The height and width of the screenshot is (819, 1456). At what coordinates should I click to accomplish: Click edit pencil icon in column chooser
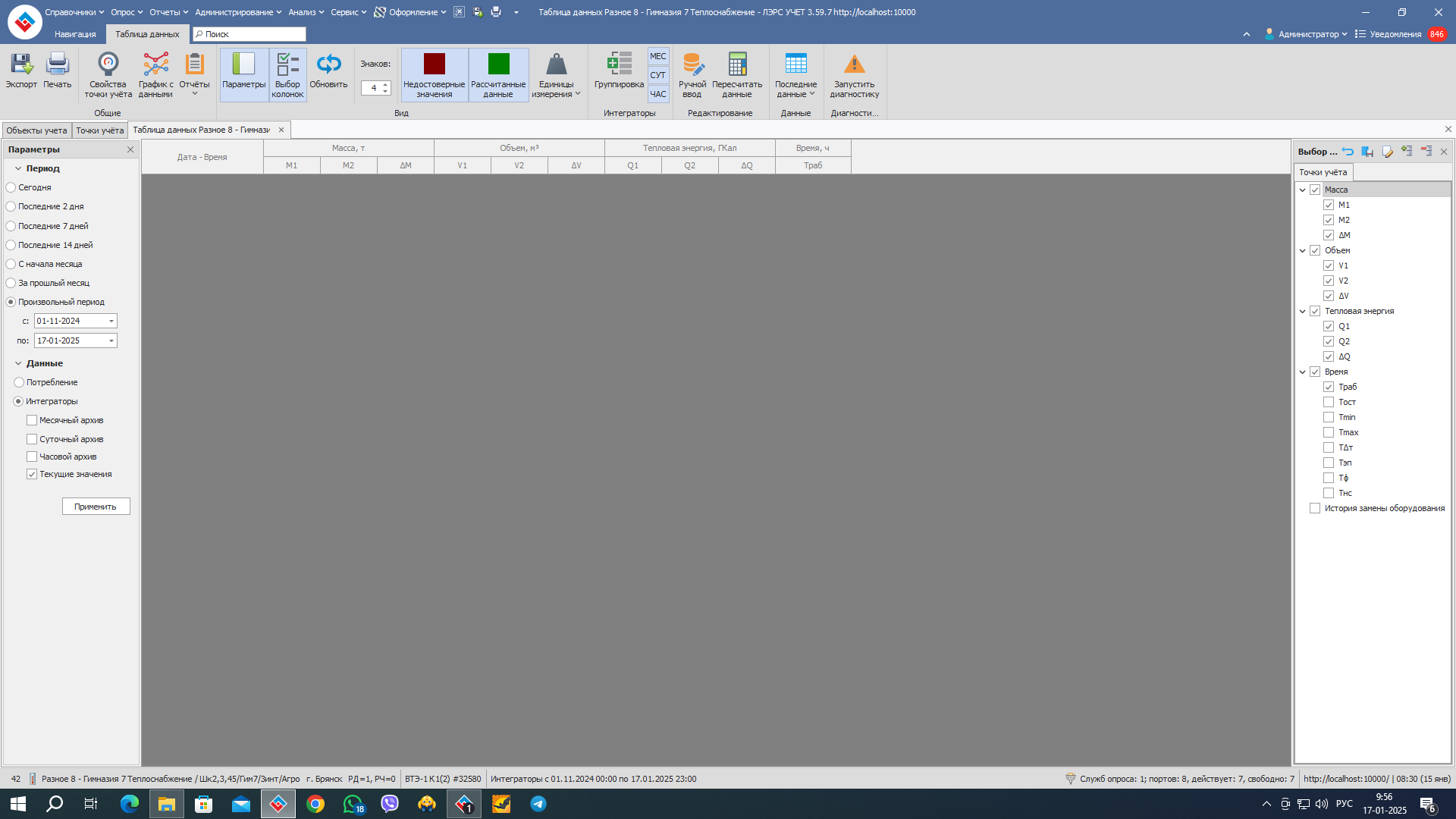pyautogui.click(x=1387, y=152)
